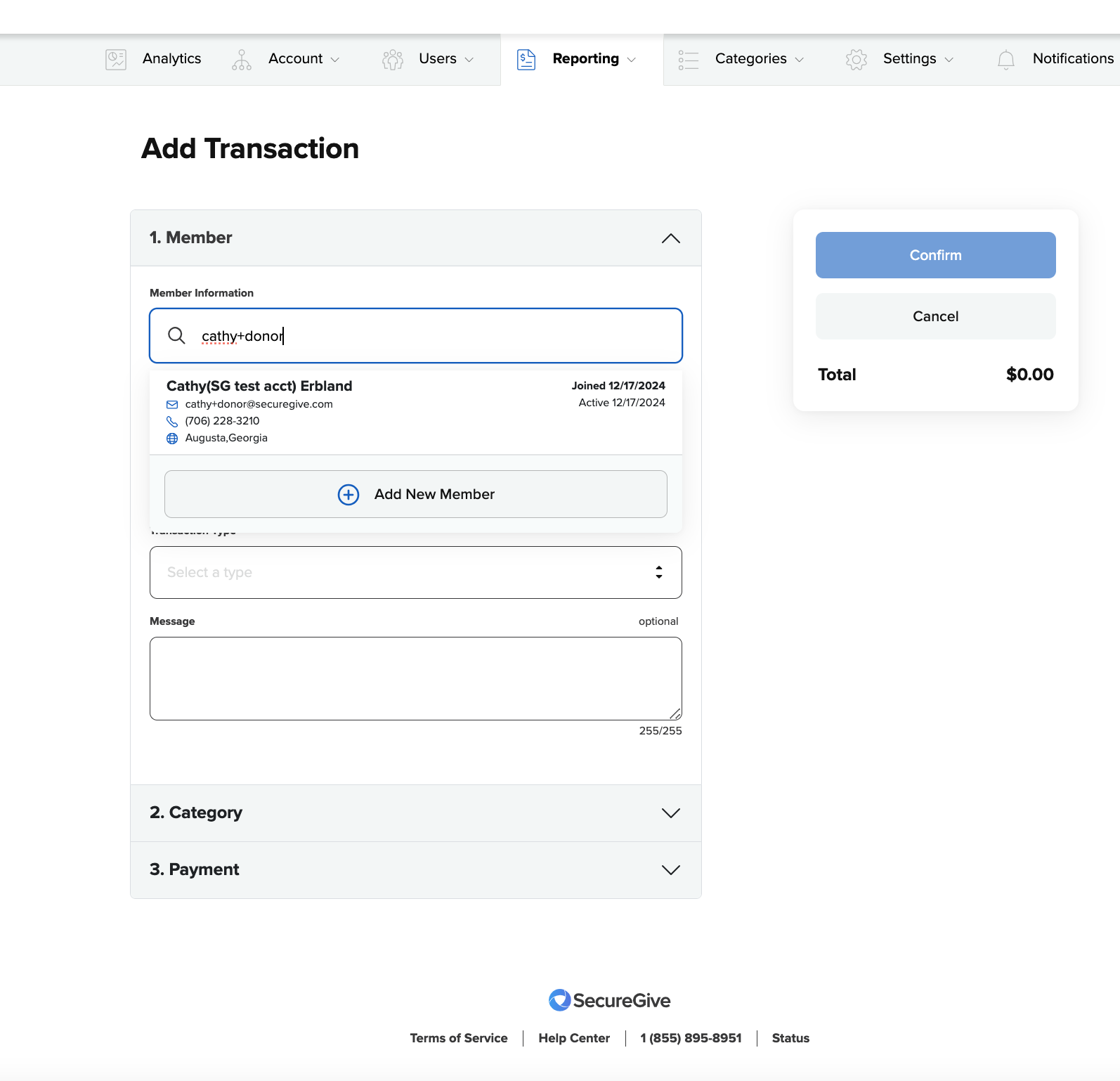The height and width of the screenshot is (1081, 1120).
Task: Click the Reporting document icon
Action: pyautogui.click(x=526, y=59)
